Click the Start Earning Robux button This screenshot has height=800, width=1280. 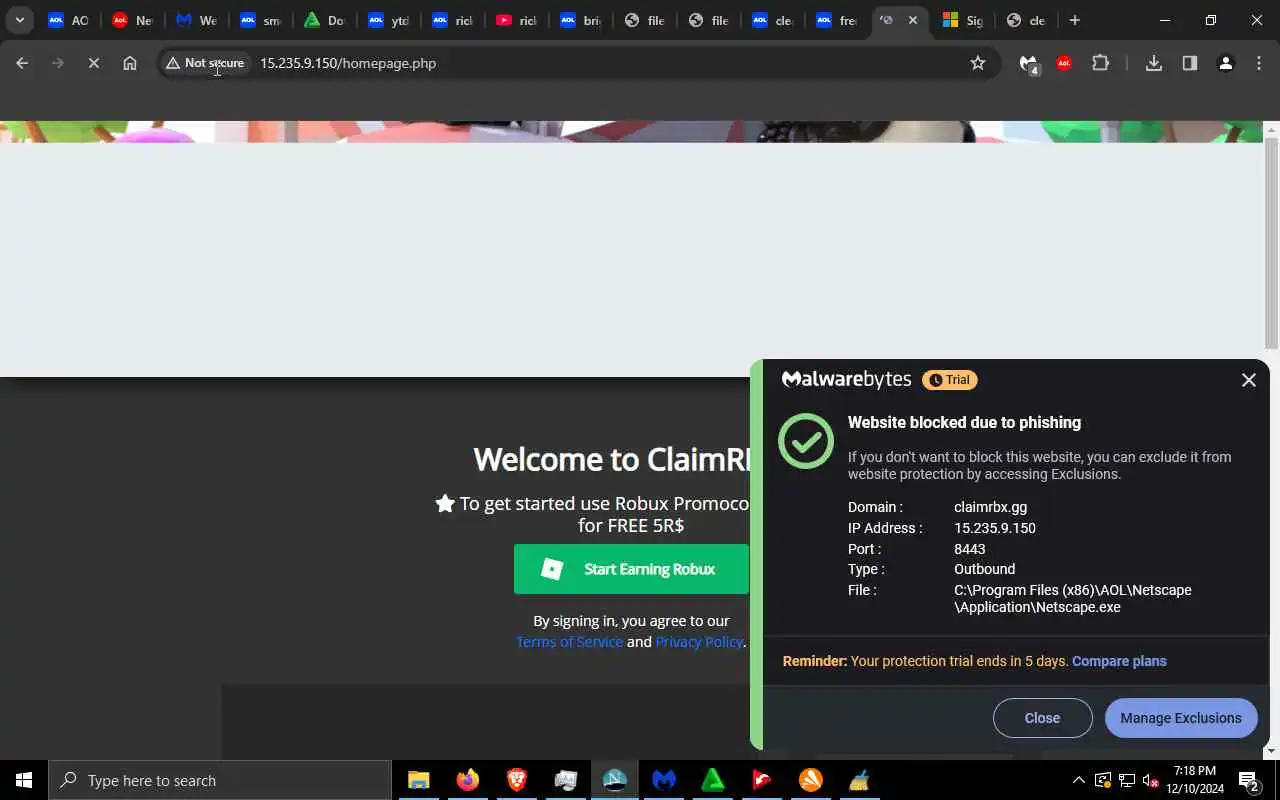[x=631, y=569]
